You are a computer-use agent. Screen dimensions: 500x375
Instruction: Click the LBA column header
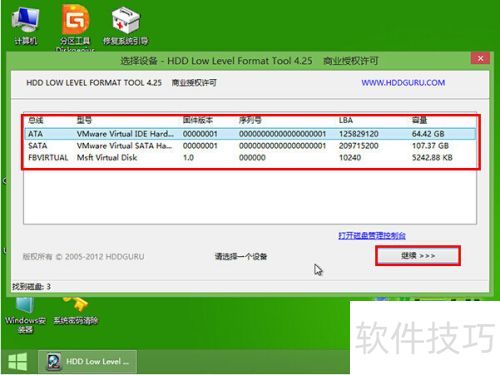point(346,120)
